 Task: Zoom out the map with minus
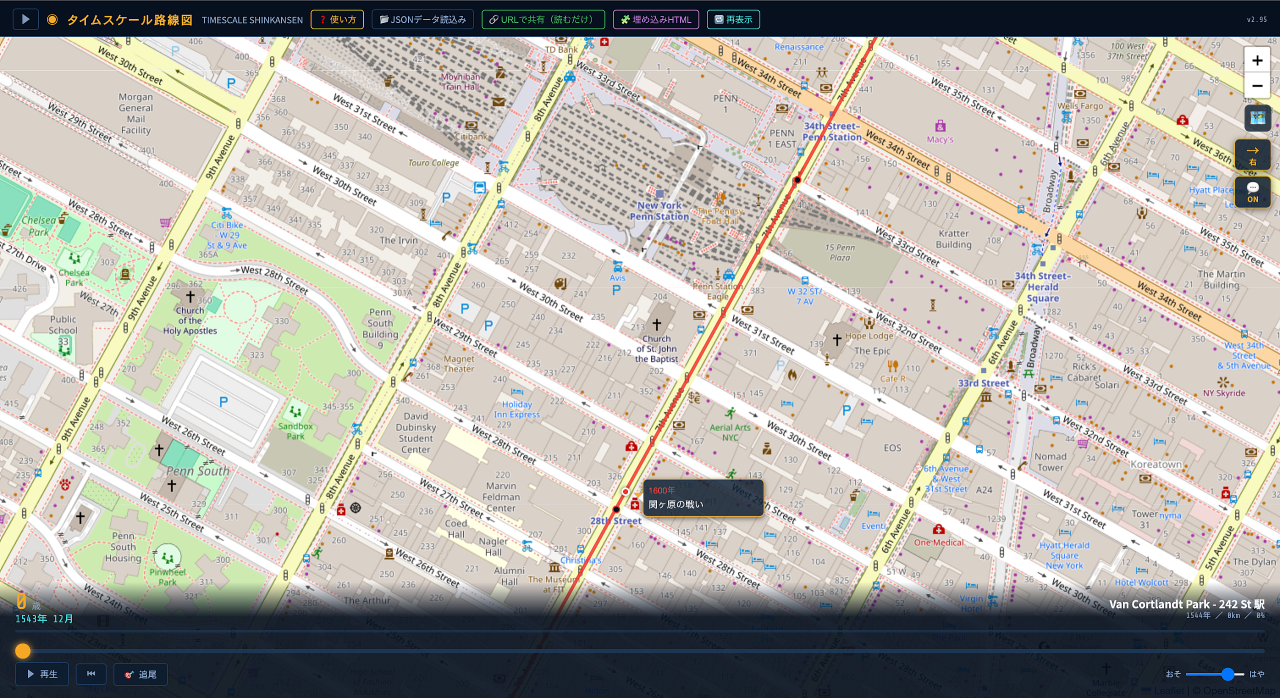(x=1257, y=86)
